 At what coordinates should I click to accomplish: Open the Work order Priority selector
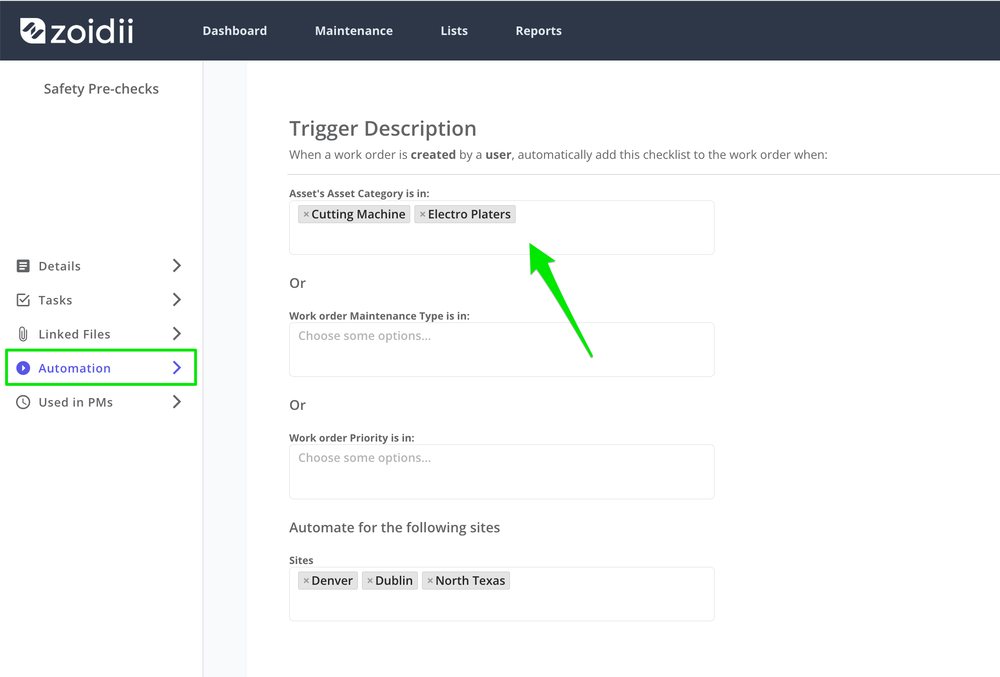pos(501,472)
